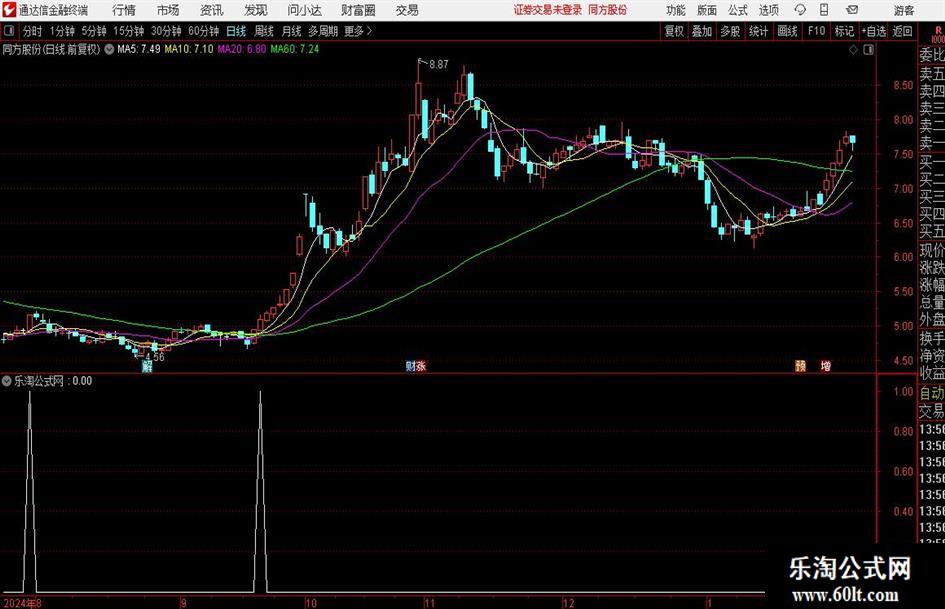Click the 标记 mark button

pos(844,31)
